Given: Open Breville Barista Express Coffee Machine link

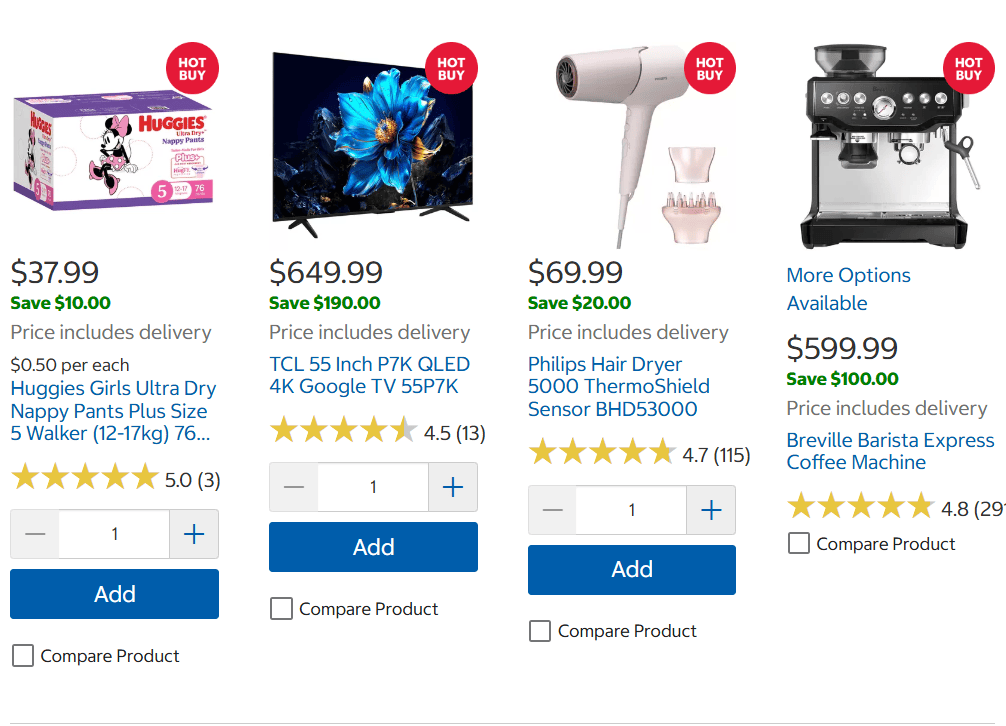Looking at the screenshot, I should point(889,451).
